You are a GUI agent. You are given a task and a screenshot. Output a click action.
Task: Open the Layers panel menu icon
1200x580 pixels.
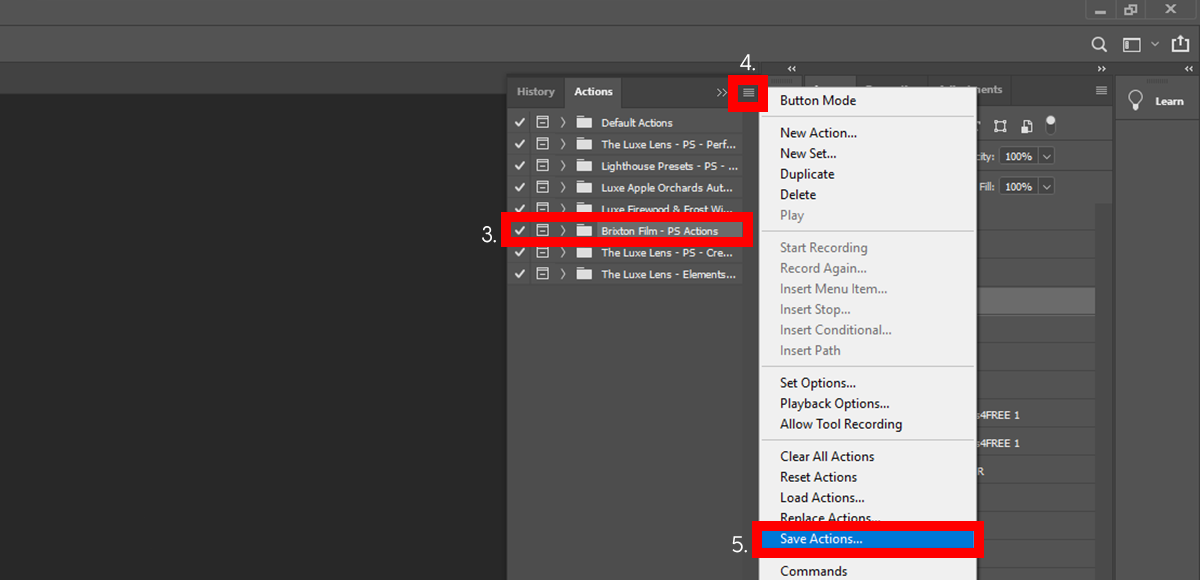coord(1101,90)
